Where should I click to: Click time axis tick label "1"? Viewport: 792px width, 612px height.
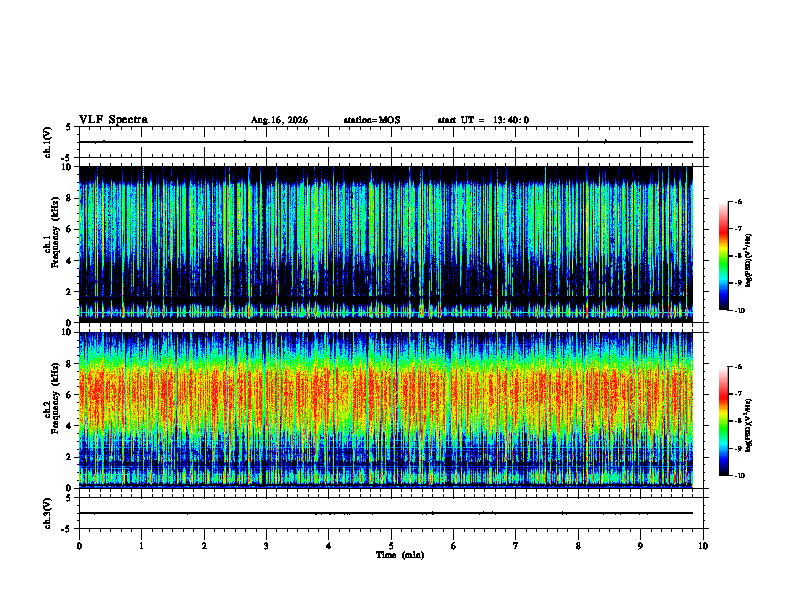pyautogui.click(x=141, y=546)
